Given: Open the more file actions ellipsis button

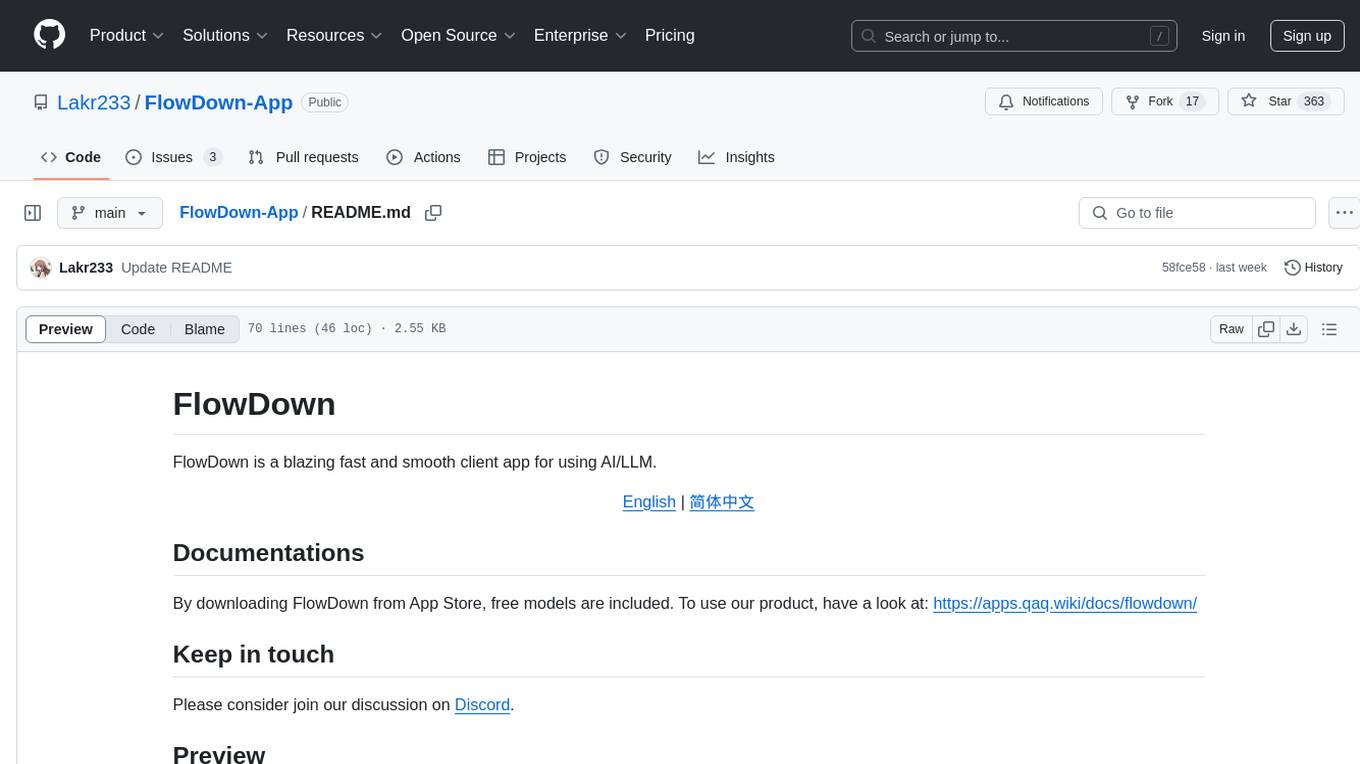Looking at the screenshot, I should pyautogui.click(x=1345, y=213).
